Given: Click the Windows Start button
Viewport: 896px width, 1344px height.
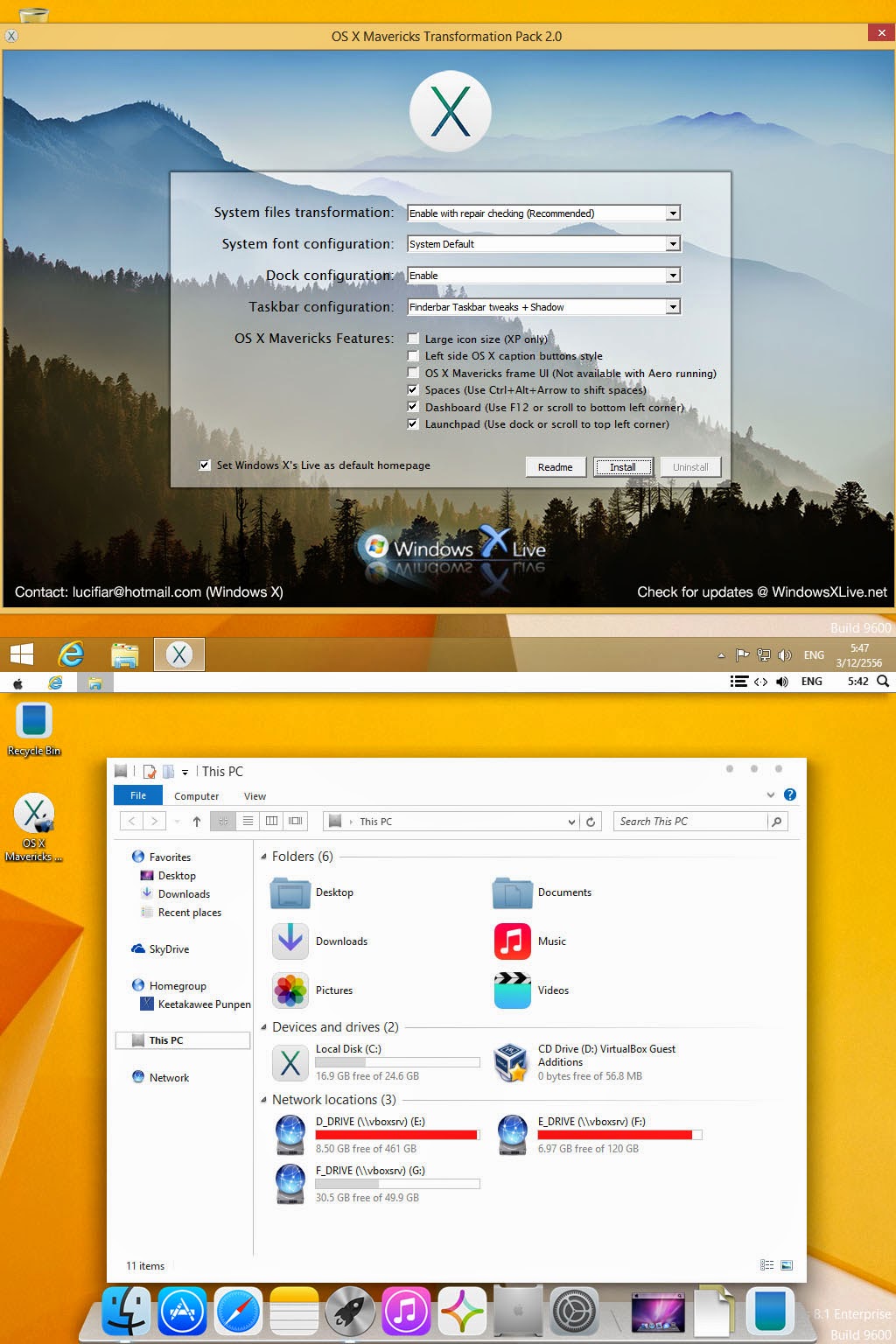Looking at the screenshot, I should pos(22,654).
